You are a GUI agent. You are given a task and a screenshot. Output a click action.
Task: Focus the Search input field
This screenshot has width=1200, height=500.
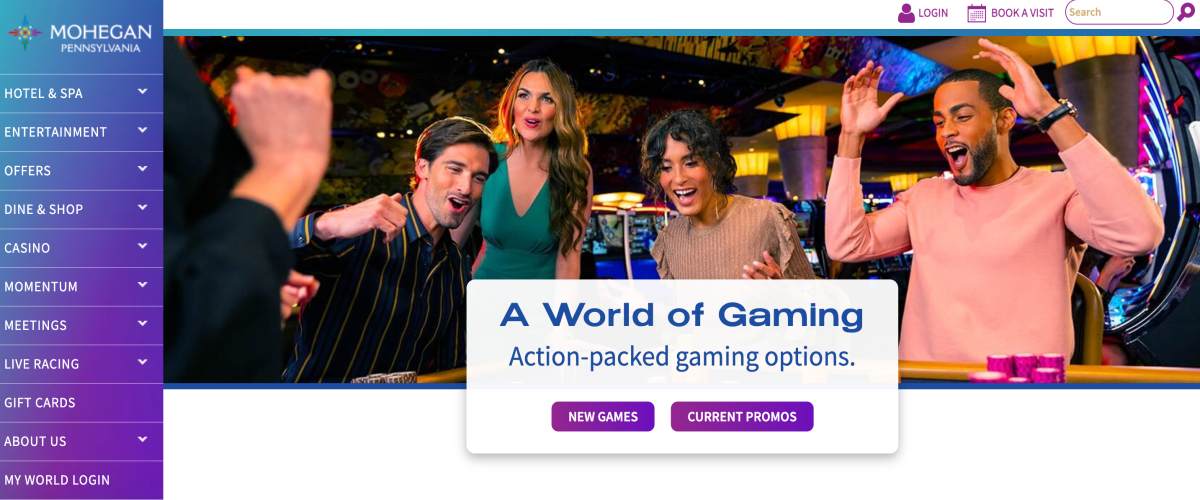tap(1118, 12)
